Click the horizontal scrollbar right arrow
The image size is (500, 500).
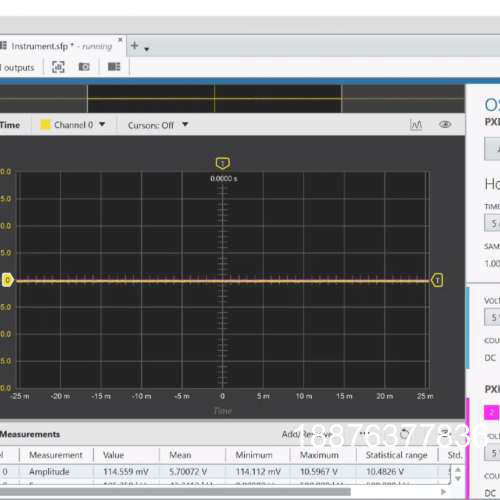coord(444,492)
